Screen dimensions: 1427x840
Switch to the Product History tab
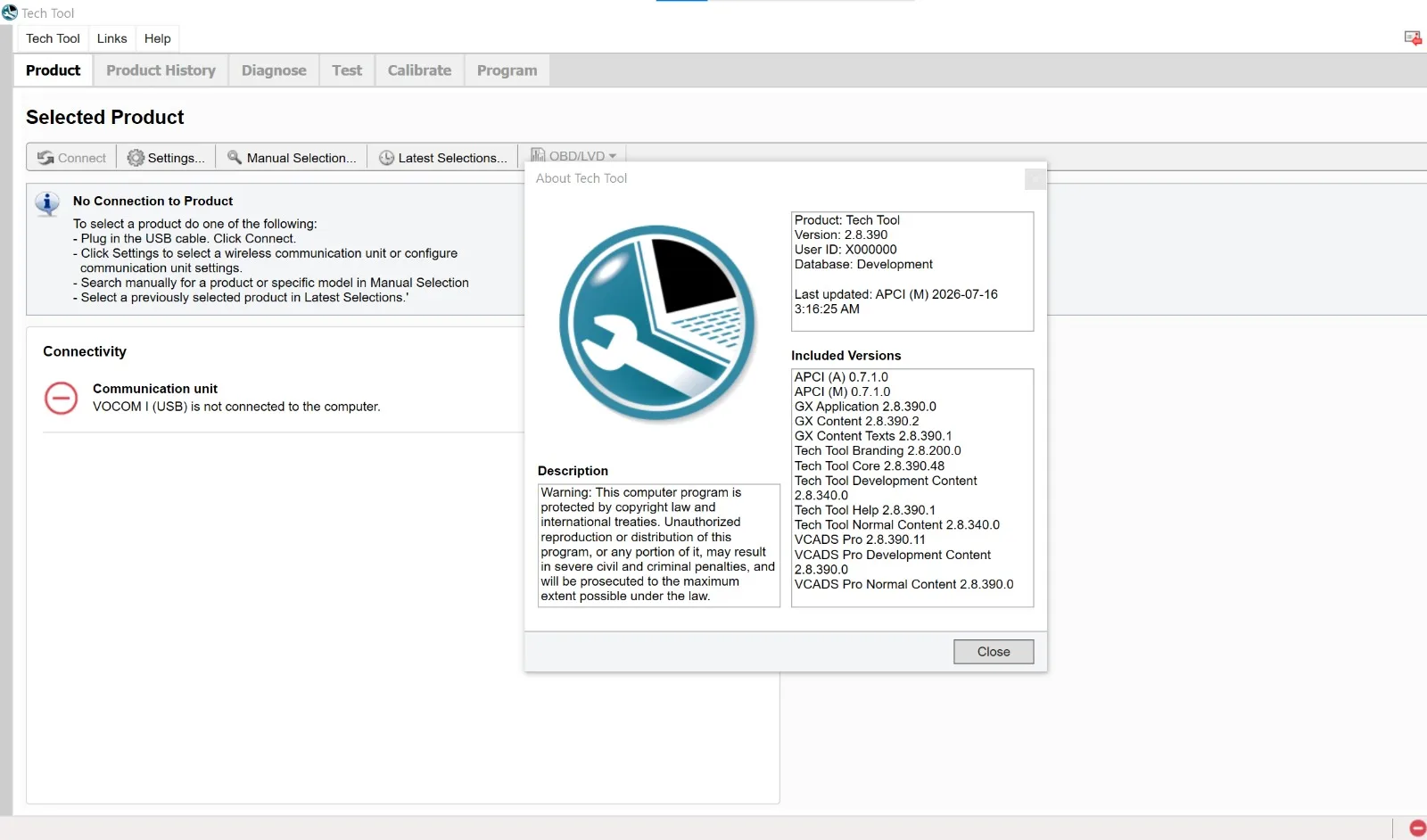click(161, 70)
